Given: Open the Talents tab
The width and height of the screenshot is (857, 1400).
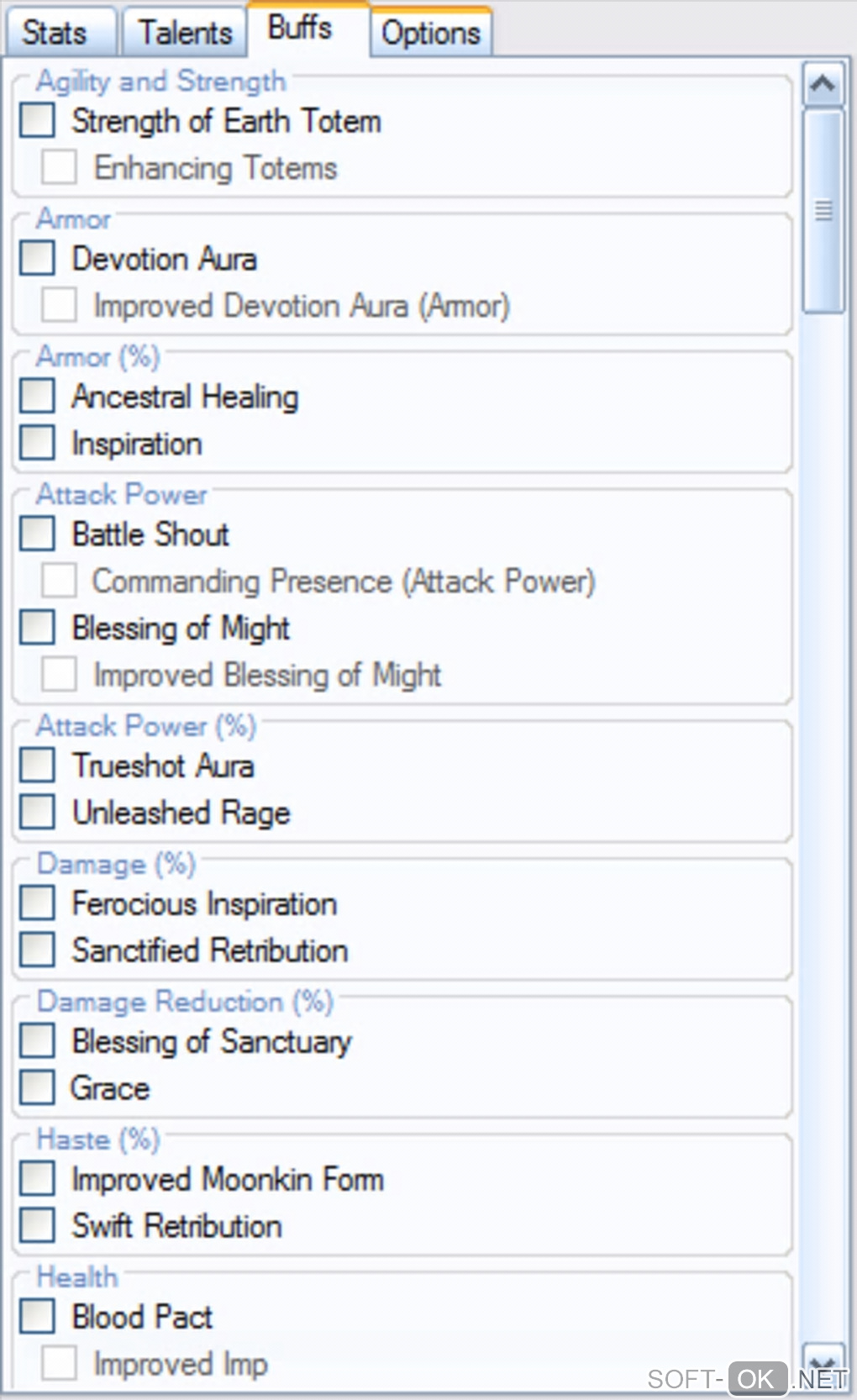Looking at the screenshot, I should [185, 33].
